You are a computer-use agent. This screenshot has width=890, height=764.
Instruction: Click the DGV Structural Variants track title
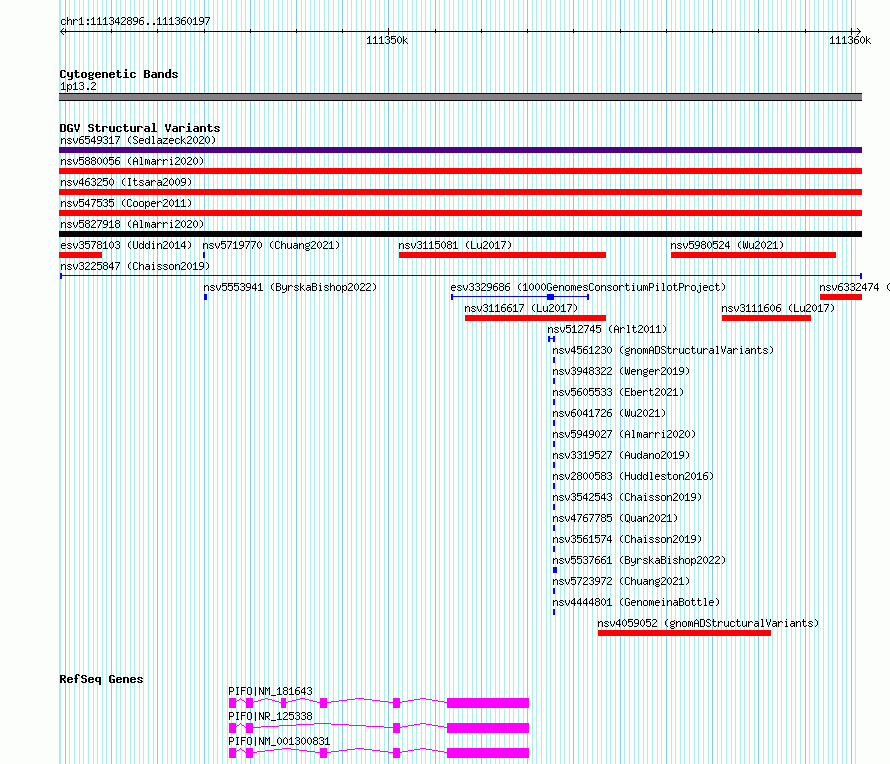140,128
